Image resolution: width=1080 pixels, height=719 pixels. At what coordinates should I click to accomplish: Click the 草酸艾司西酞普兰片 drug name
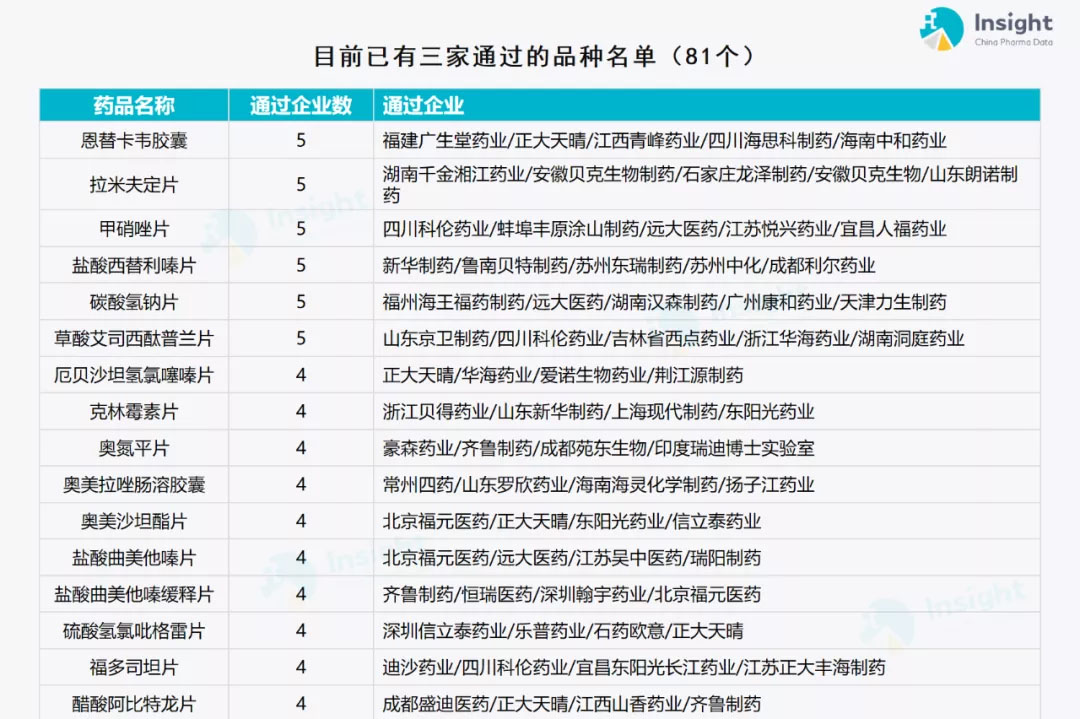click(x=134, y=339)
